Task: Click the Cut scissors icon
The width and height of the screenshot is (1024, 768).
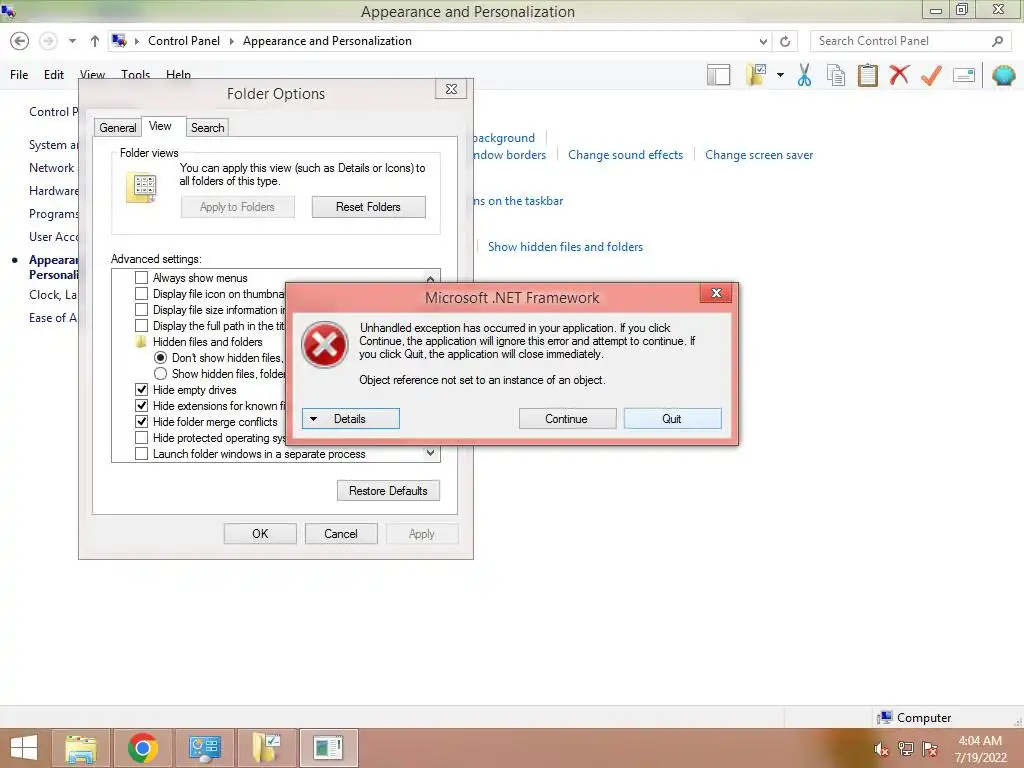Action: [805, 74]
